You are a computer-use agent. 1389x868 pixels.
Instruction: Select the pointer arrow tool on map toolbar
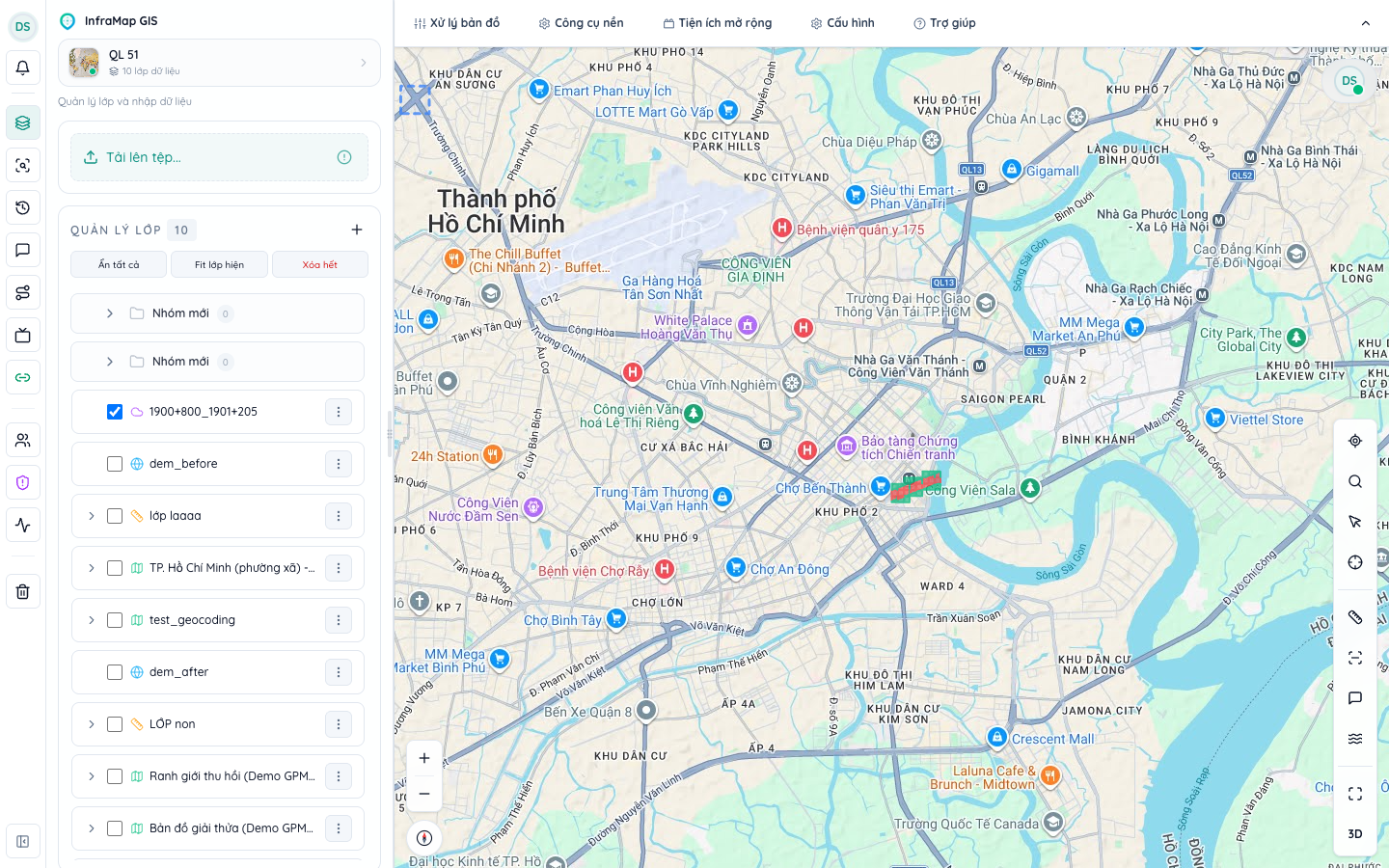[x=1355, y=522]
